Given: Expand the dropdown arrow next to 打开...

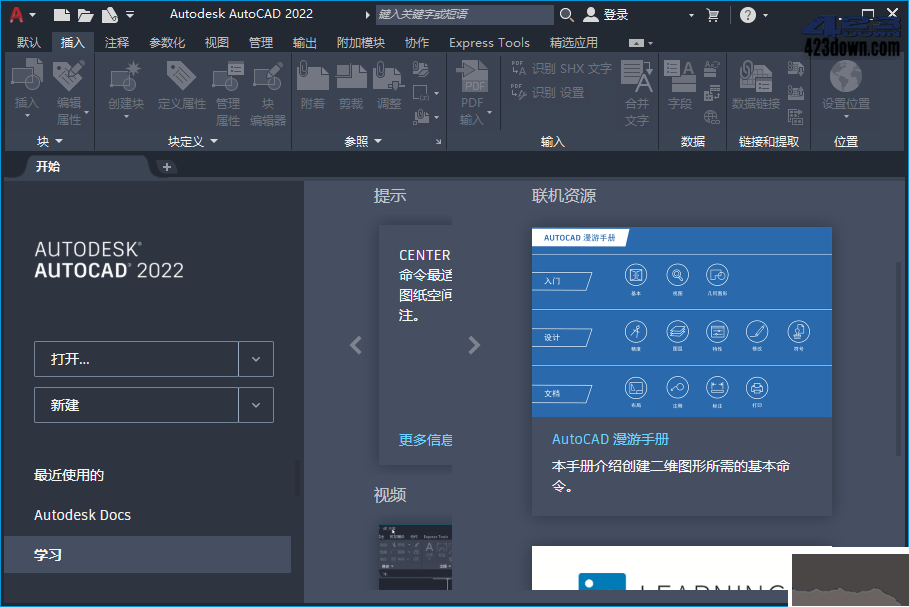Looking at the screenshot, I should click(256, 359).
